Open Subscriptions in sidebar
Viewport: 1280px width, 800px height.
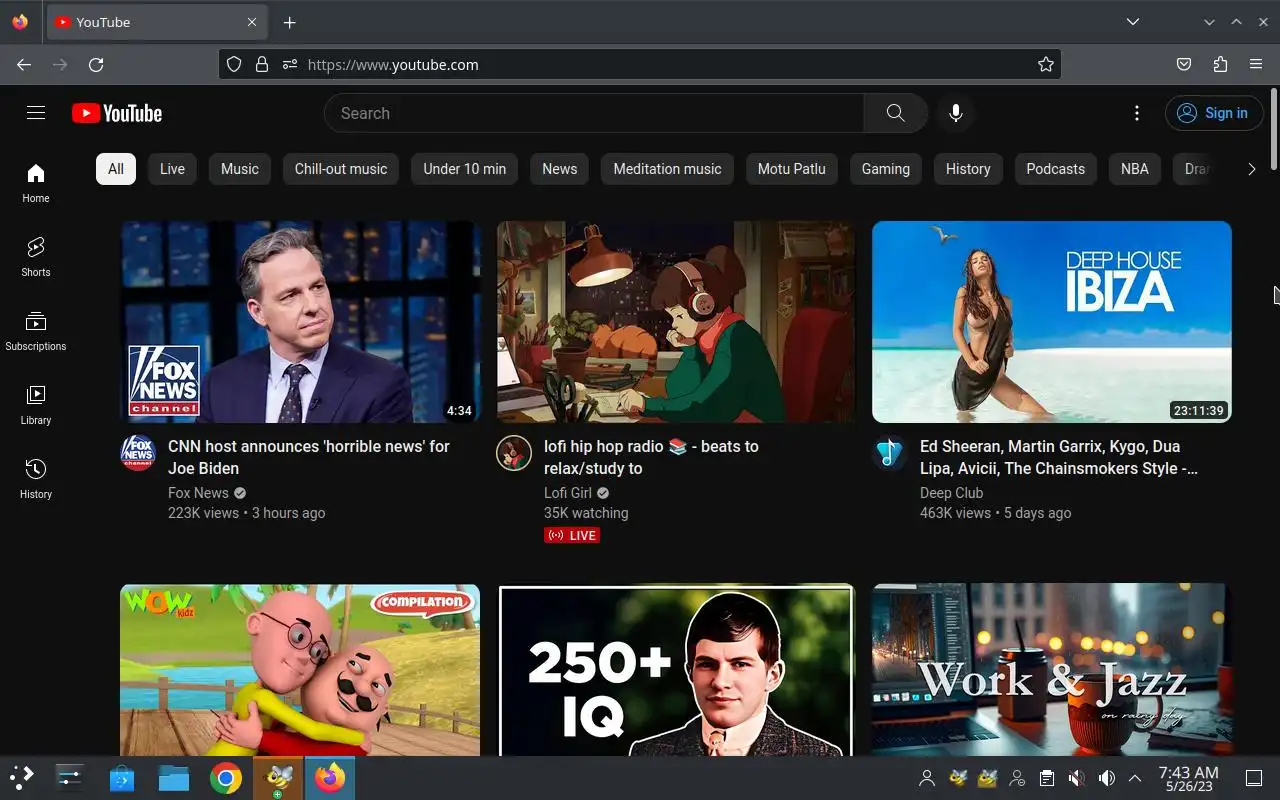[x=36, y=331]
